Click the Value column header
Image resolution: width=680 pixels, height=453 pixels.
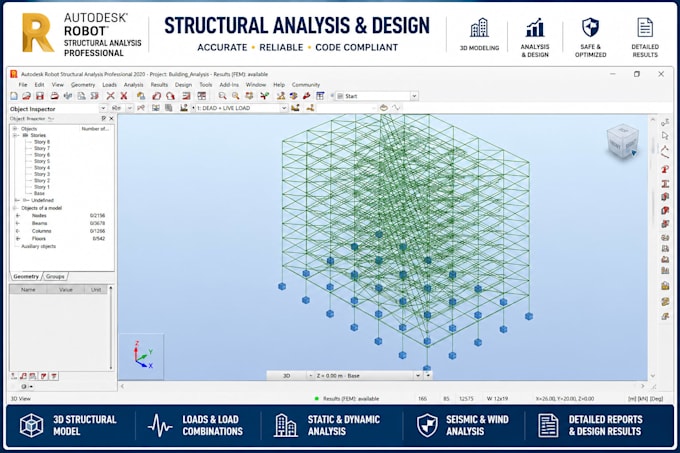(x=65, y=290)
